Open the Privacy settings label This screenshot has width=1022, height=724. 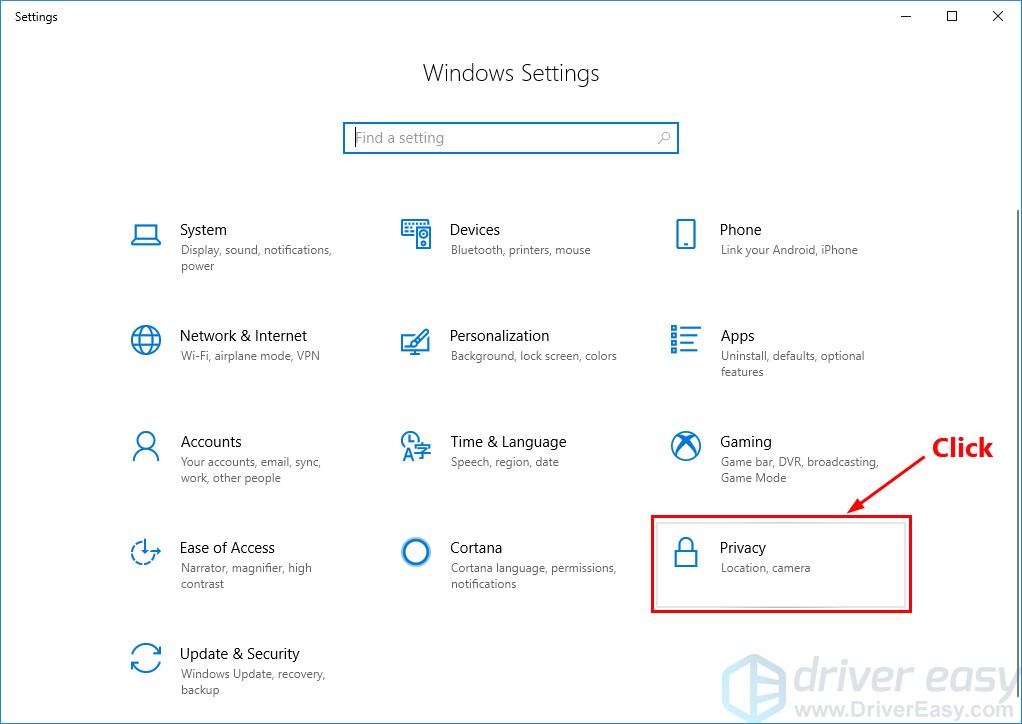[x=743, y=548]
